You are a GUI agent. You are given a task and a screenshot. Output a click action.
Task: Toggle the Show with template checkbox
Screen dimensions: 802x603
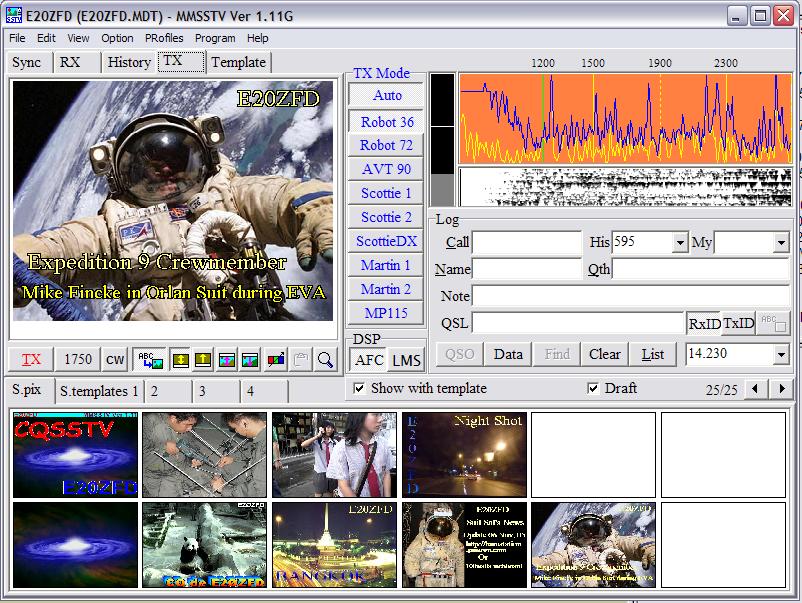pyautogui.click(x=359, y=388)
